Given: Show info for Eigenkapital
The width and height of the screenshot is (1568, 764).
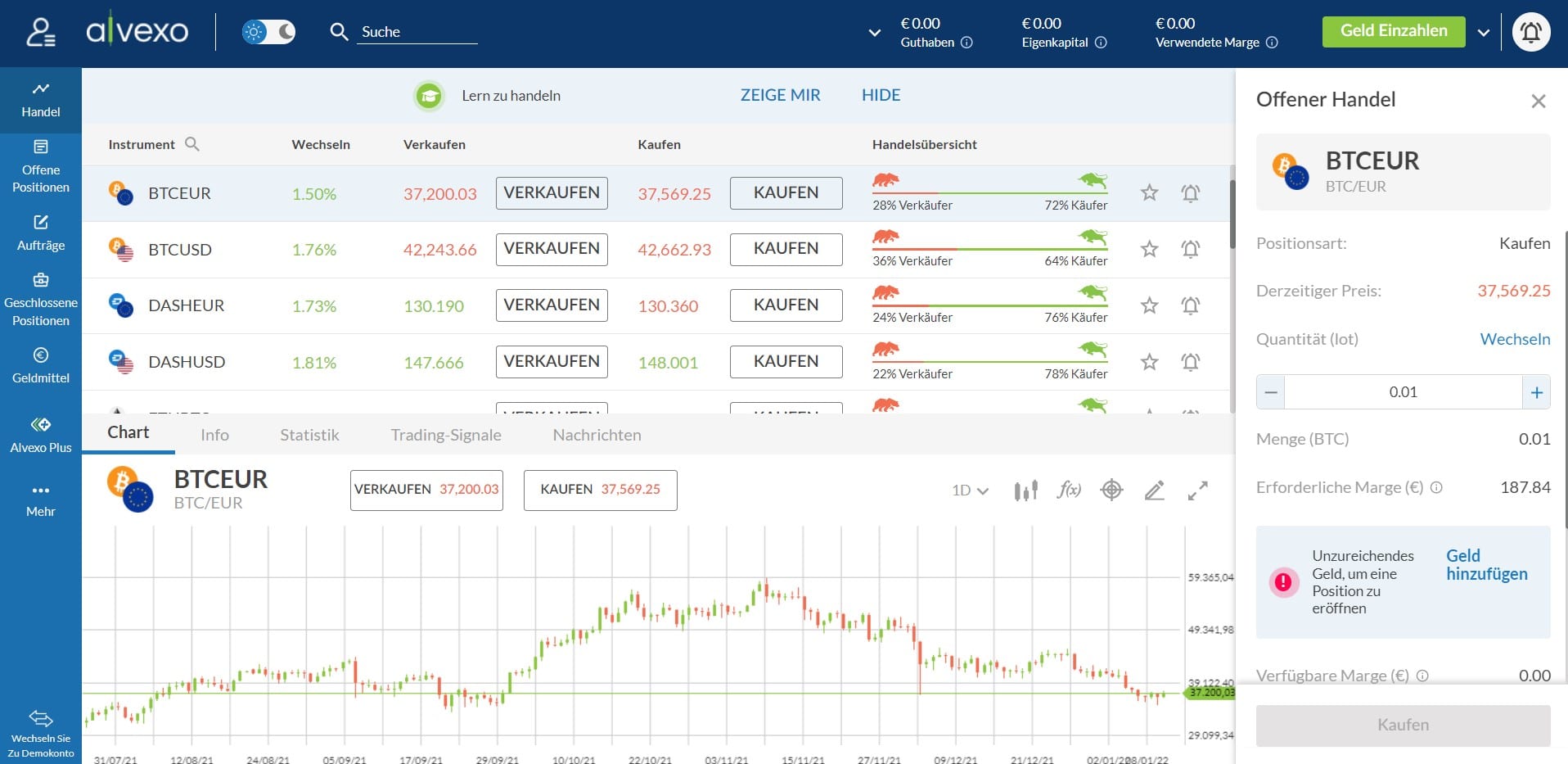Looking at the screenshot, I should tap(1101, 43).
